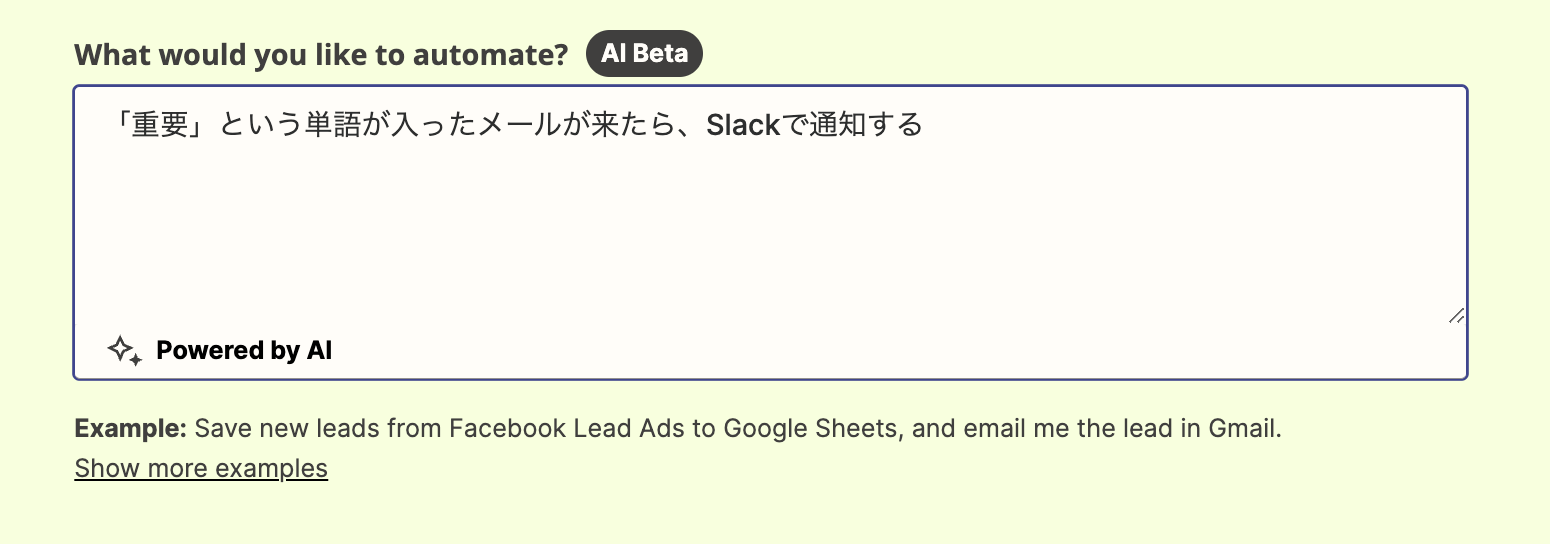Click the AI Beta badge
The height and width of the screenshot is (544, 1550).
point(645,53)
